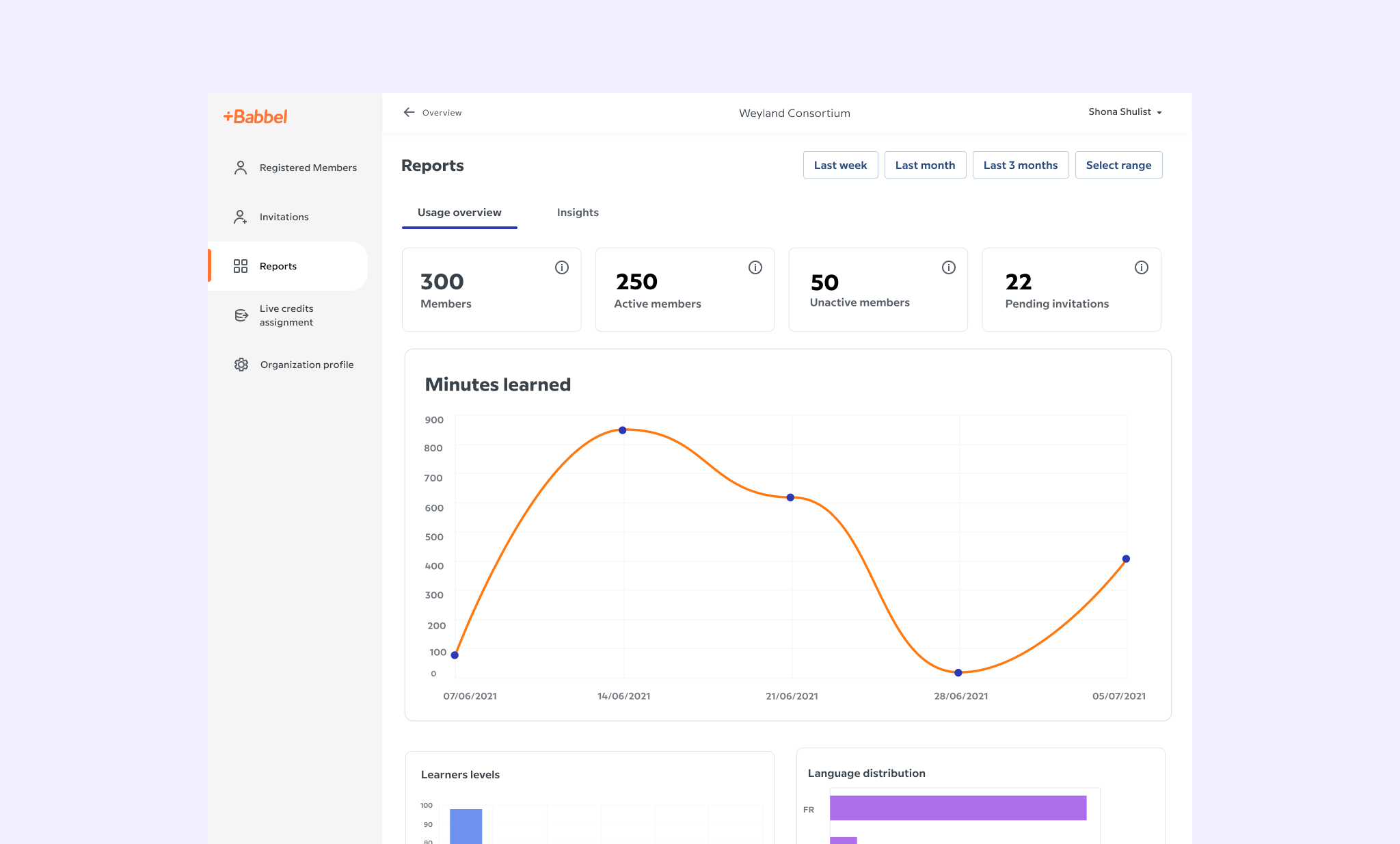1400x844 pixels.
Task: Switch to the Usage overview tab
Action: pyautogui.click(x=459, y=213)
